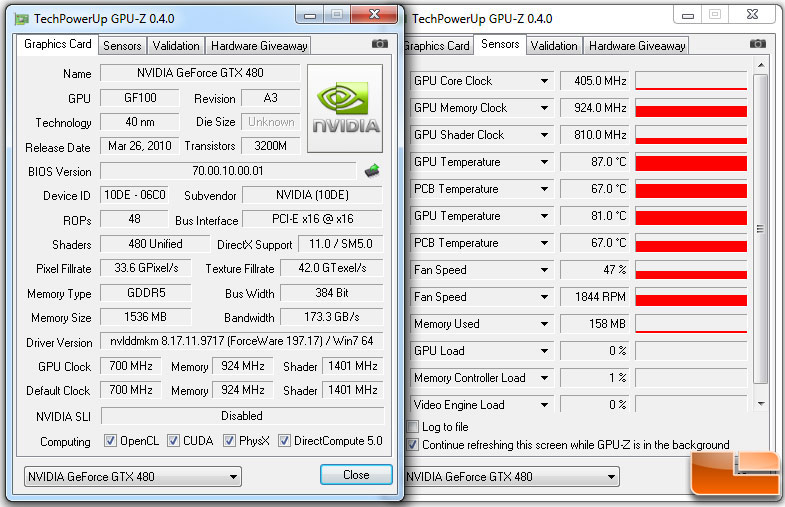
Task: Open Hardware Giveaway tab in Sensors window
Action: coord(637,45)
